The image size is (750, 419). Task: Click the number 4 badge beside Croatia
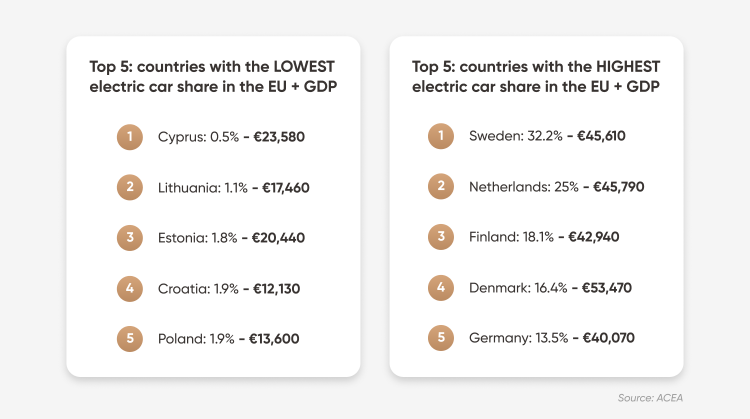[x=130, y=288]
